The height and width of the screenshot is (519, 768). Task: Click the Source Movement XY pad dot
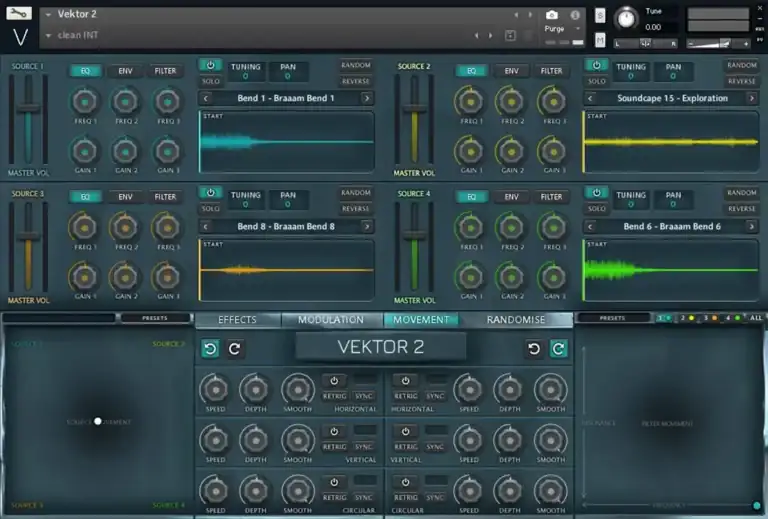pos(97,421)
